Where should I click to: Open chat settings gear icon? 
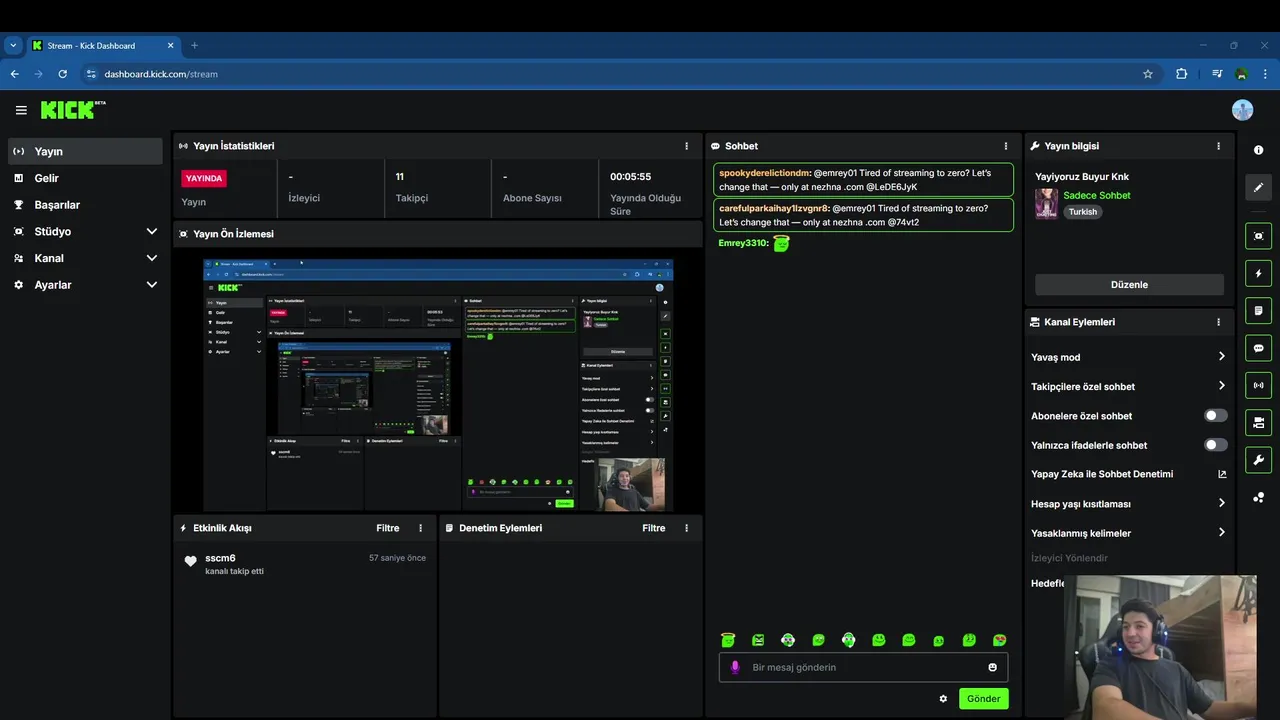pyautogui.click(x=943, y=699)
